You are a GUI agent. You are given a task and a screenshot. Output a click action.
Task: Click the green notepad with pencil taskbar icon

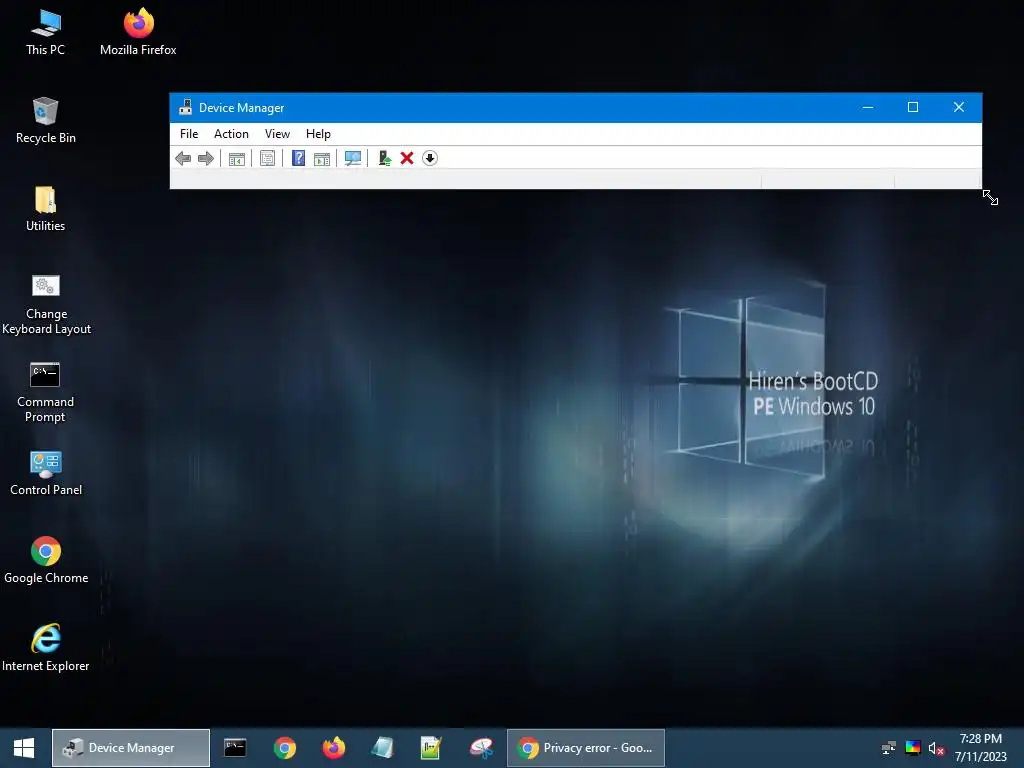click(432, 748)
